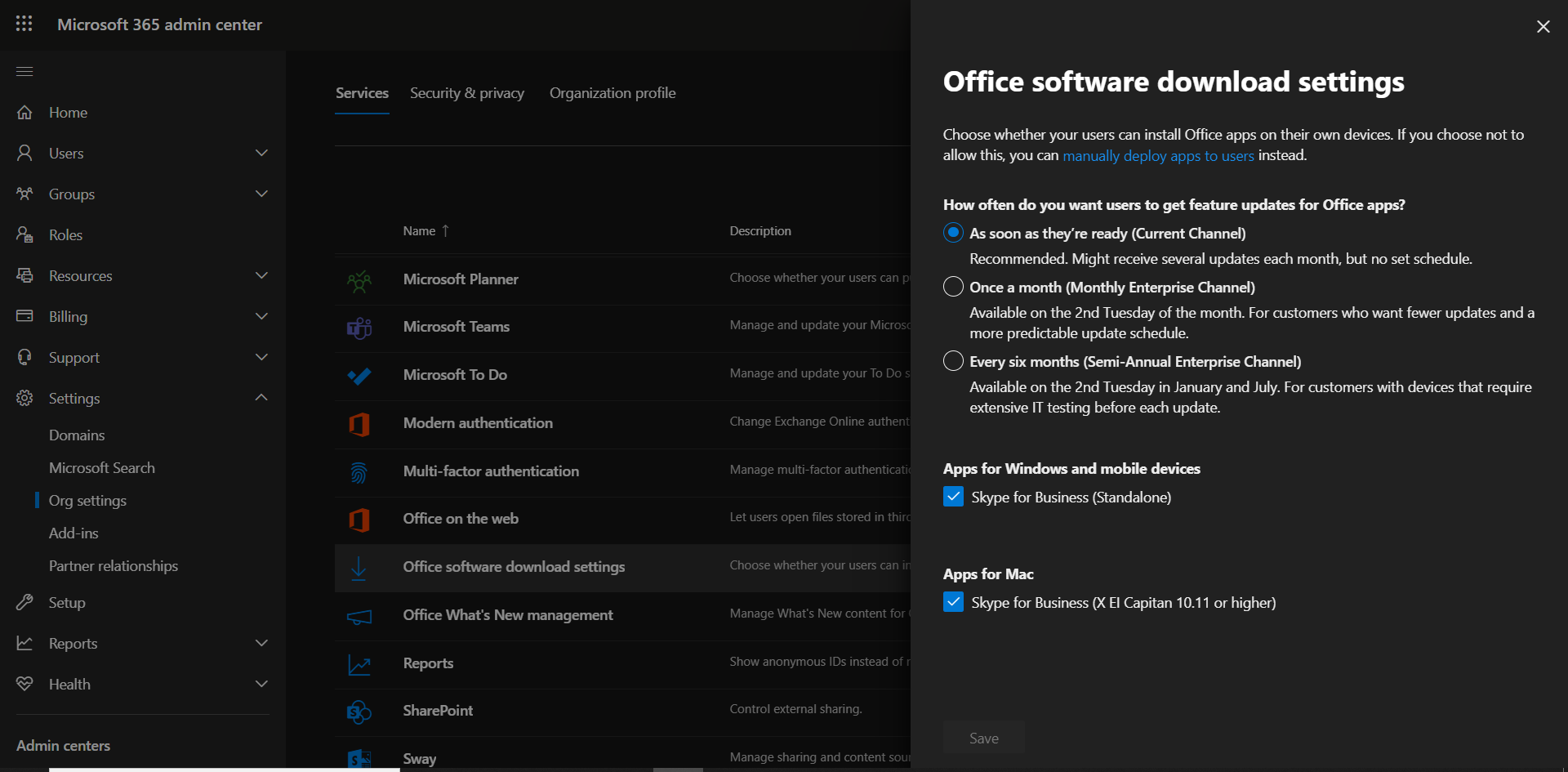Image resolution: width=1568 pixels, height=772 pixels.
Task: Click the SharePoint icon
Action: [x=359, y=712]
